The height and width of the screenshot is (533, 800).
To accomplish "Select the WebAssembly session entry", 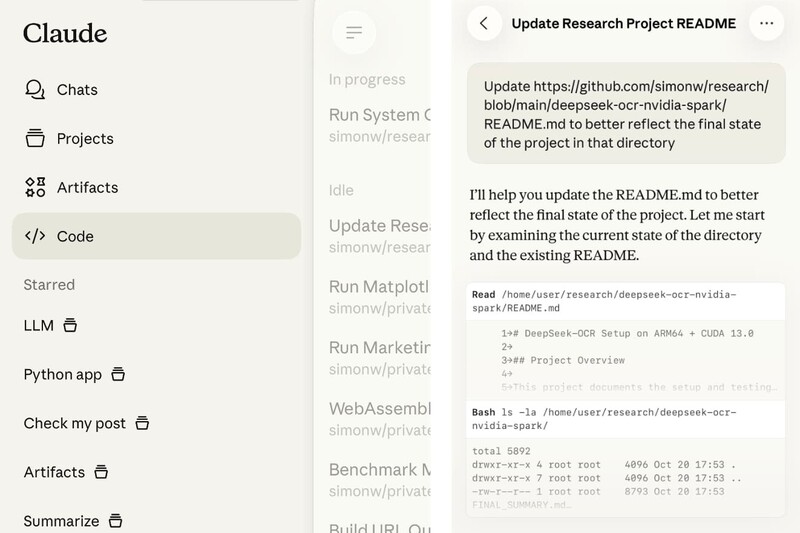I will coord(379,419).
